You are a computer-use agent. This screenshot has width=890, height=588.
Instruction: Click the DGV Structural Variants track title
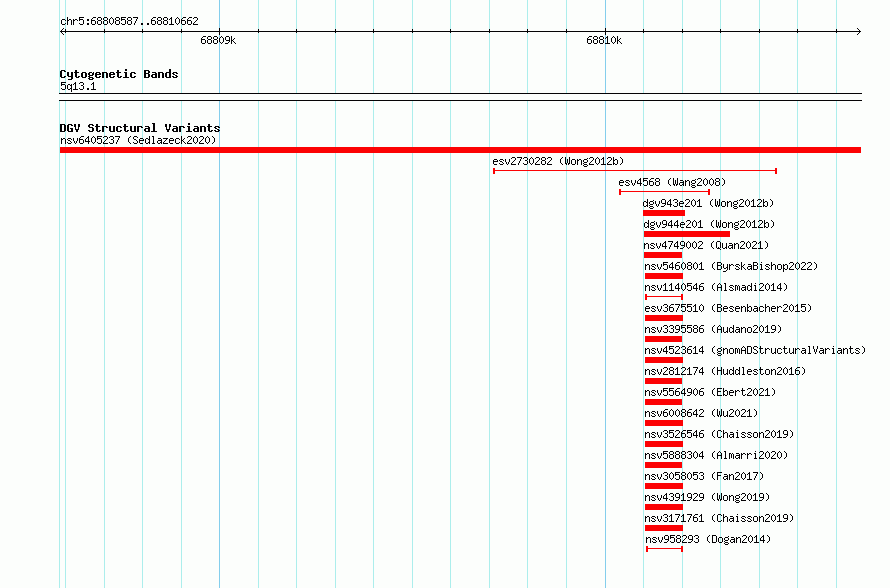click(140, 128)
